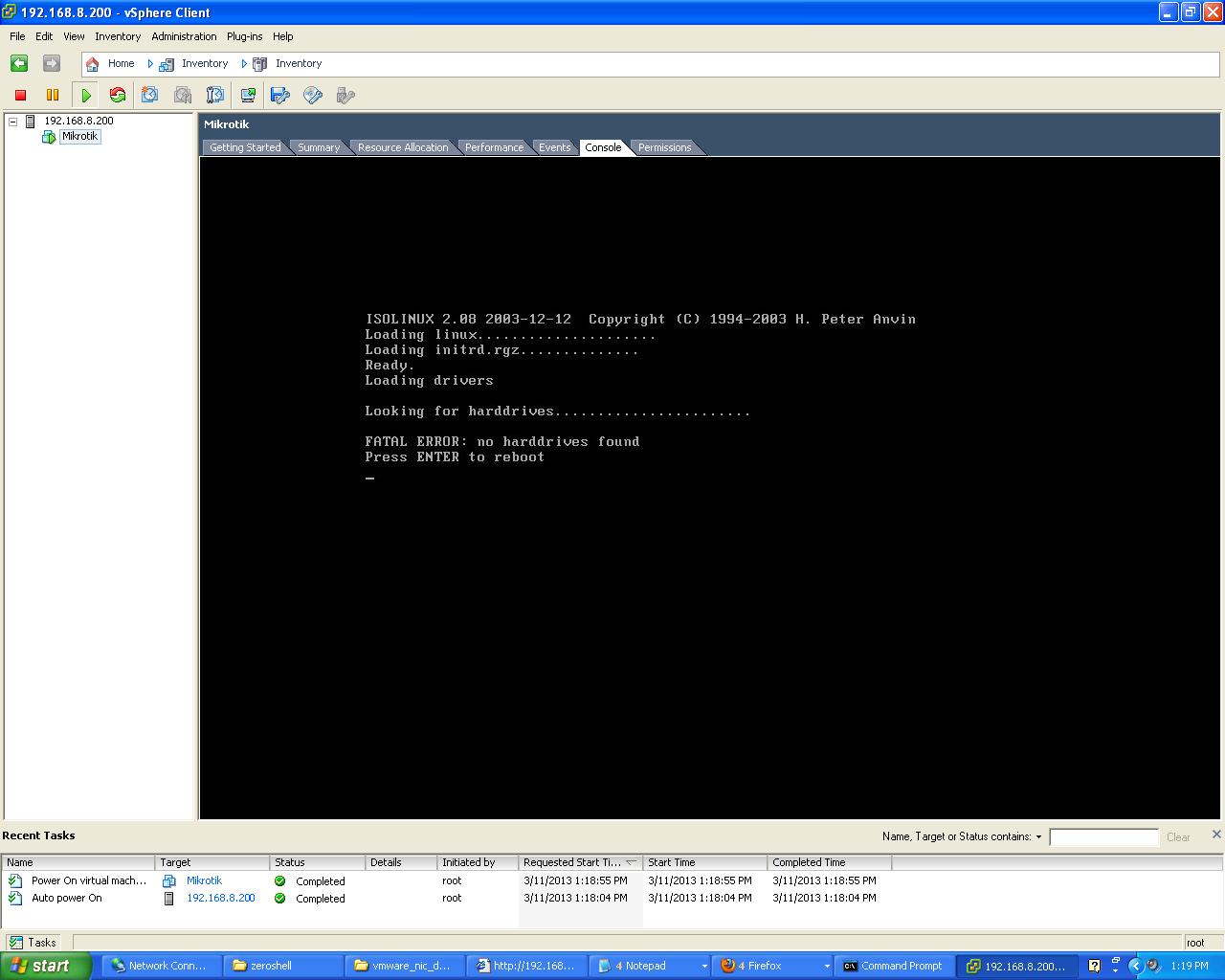Viewport: 1225px width, 980px height.
Task: Click the USB device connection icon
Action: coord(345,95)
